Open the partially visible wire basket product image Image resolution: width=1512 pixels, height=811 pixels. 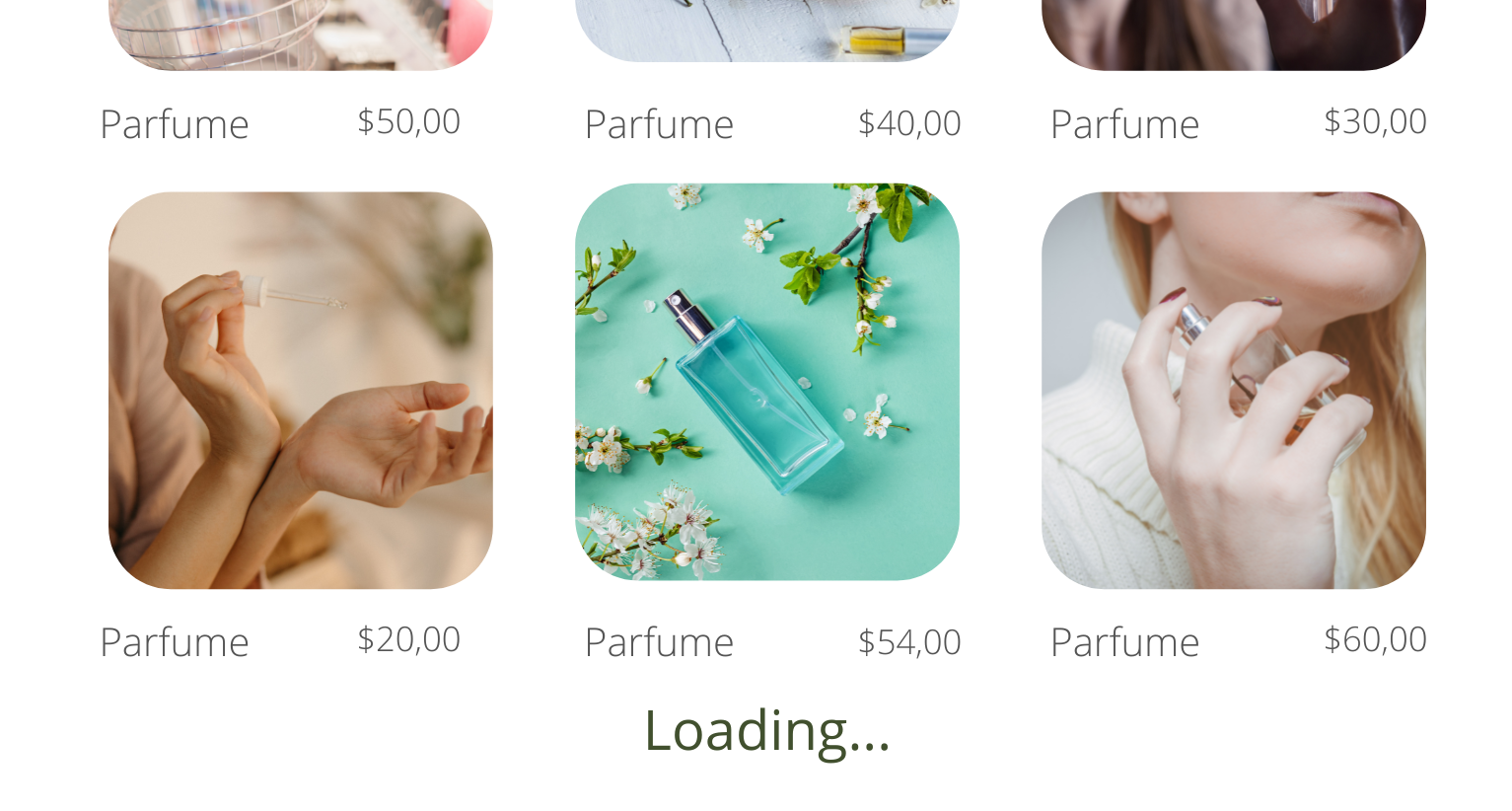[301, 35]
